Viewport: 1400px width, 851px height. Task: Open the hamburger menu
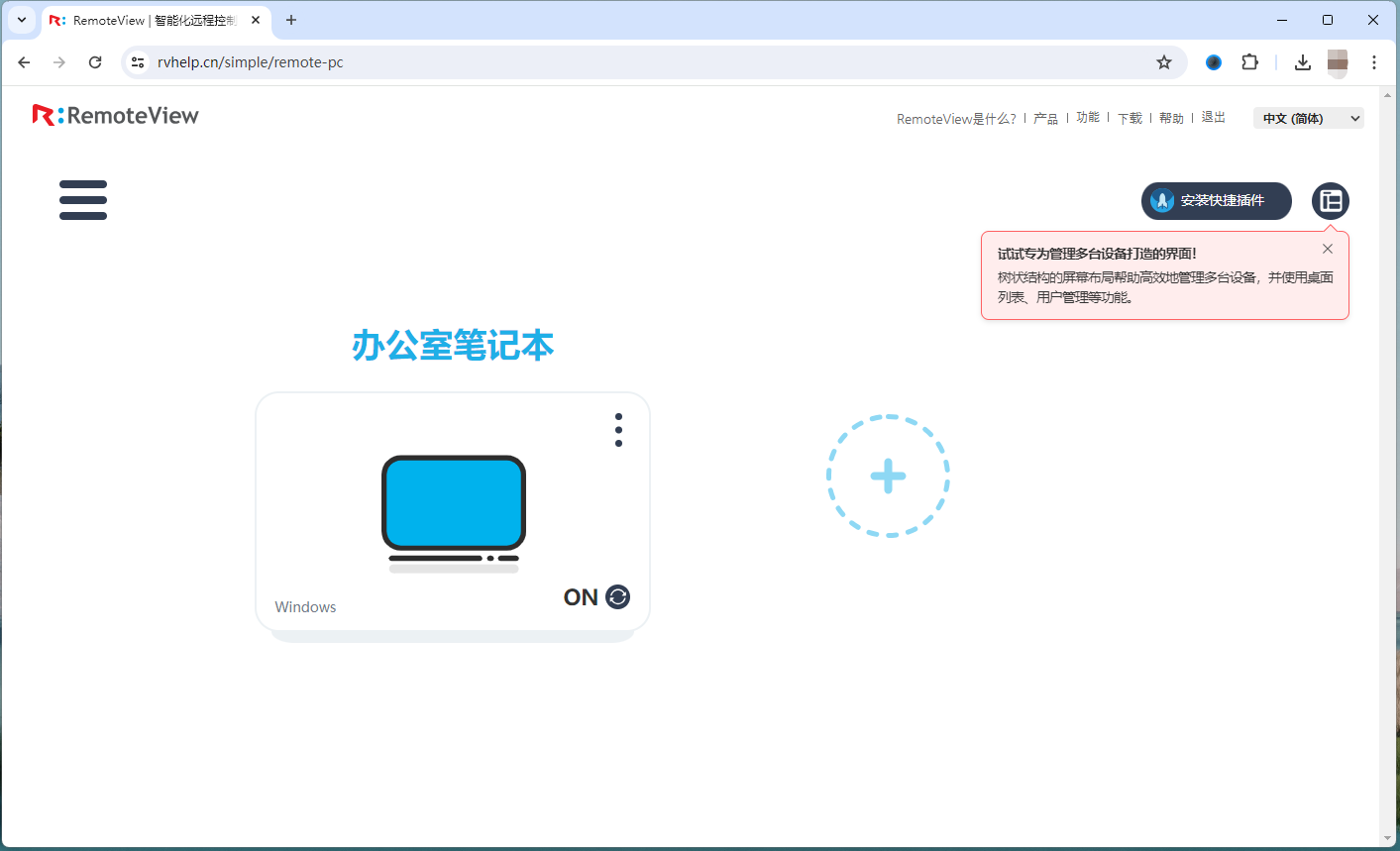[x=83, y=200]
